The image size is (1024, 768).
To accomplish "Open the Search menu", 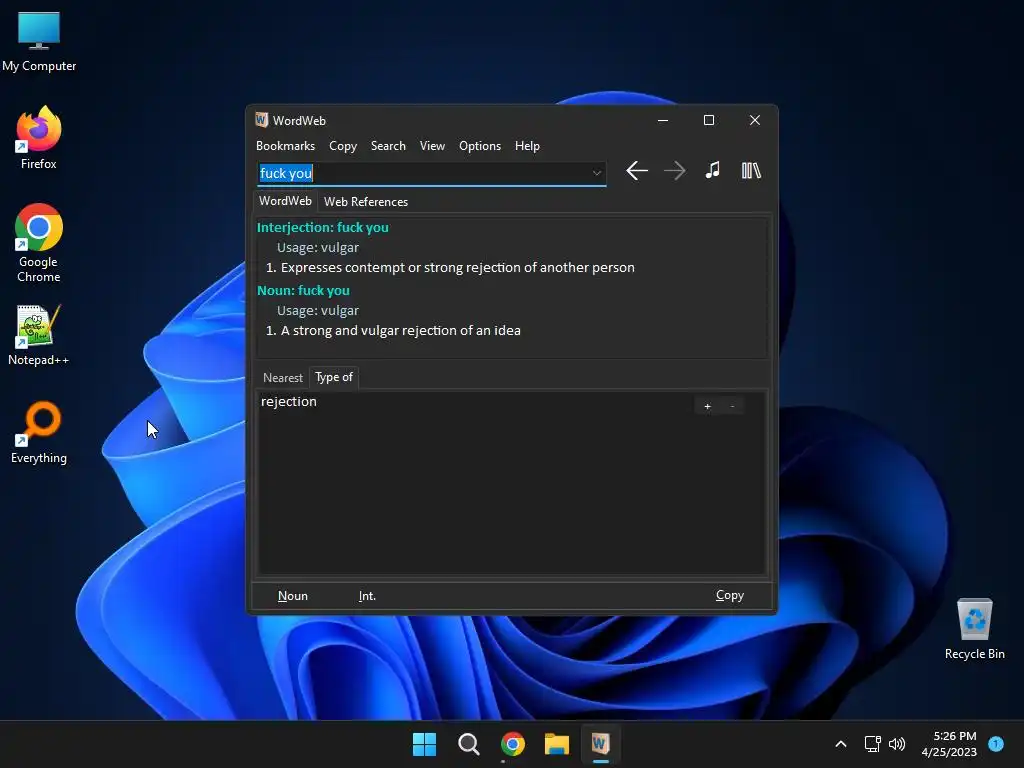I will point(388,146).
